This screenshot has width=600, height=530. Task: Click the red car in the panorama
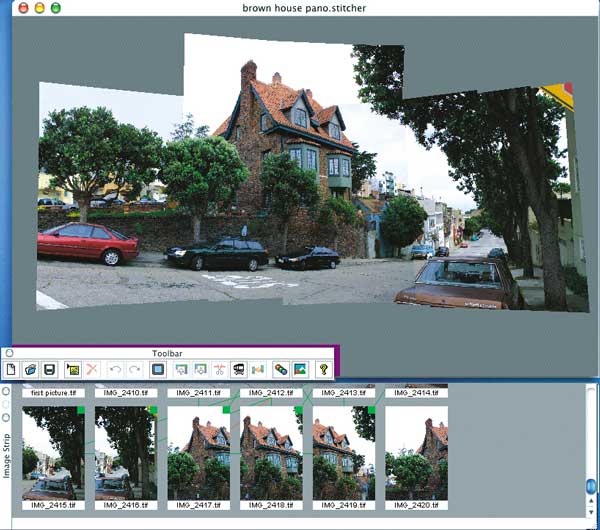88,243
